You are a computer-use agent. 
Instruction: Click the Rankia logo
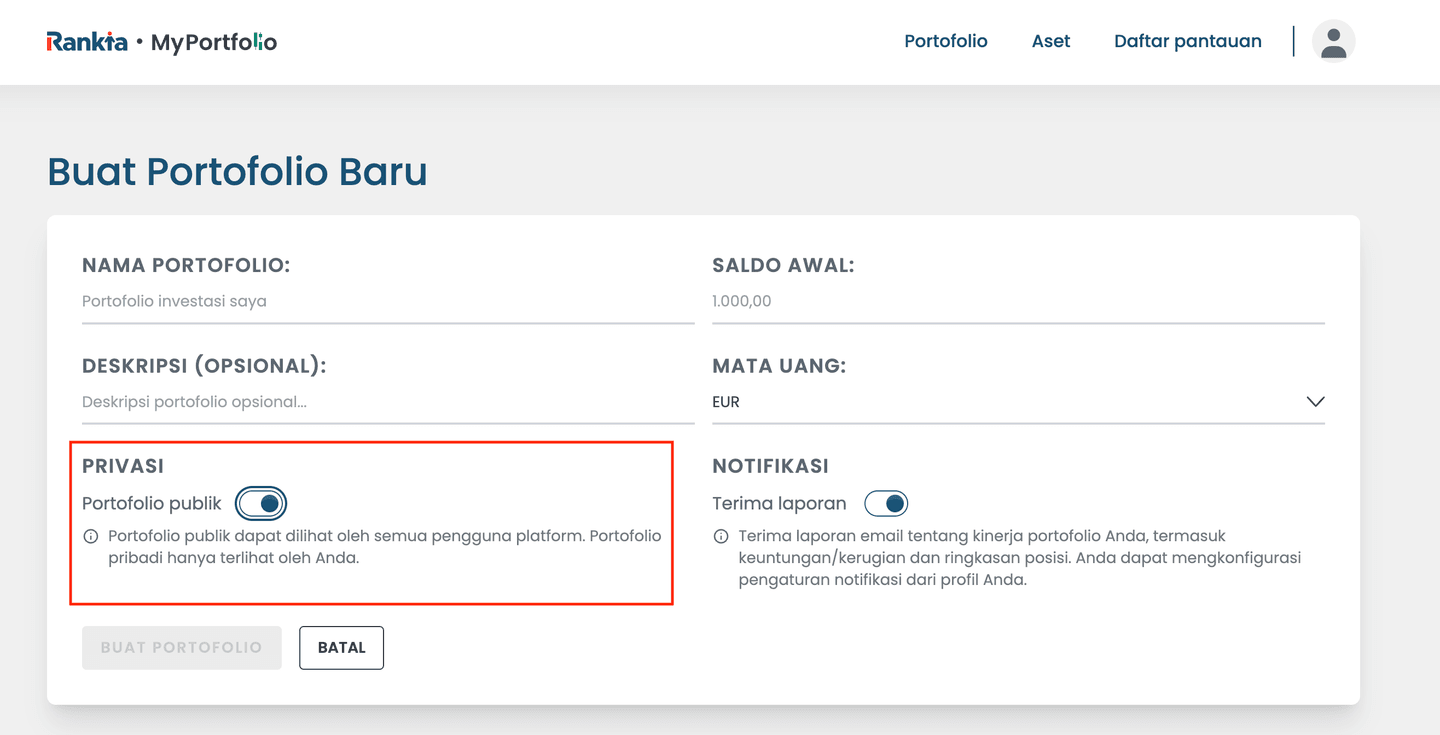[87, 42]
